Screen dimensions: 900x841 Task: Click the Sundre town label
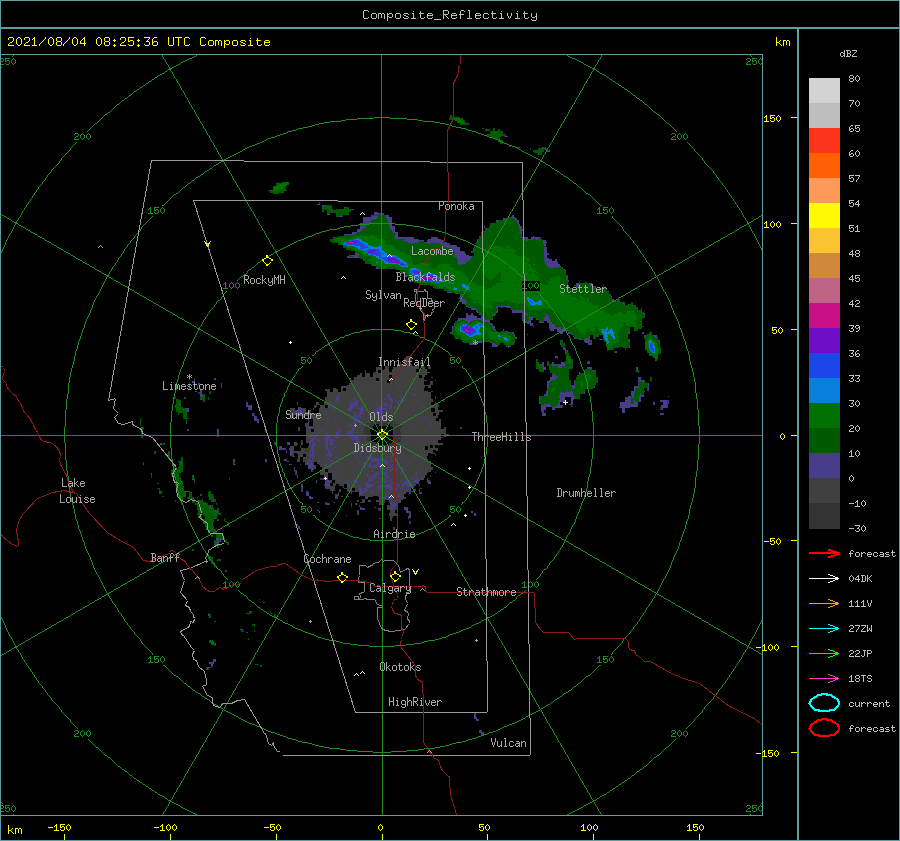[303, 415]
